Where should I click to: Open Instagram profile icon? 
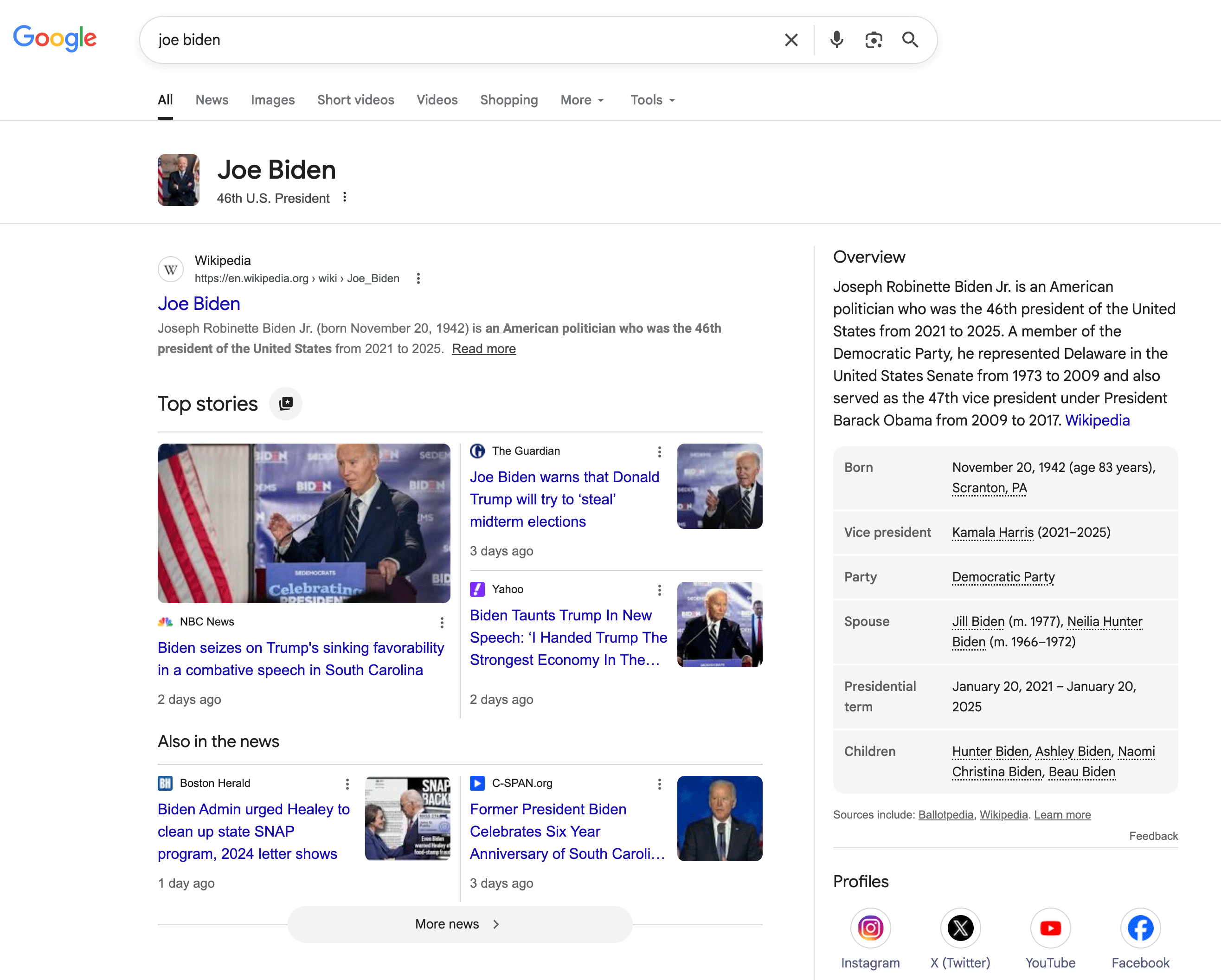(x=870, y=928)
